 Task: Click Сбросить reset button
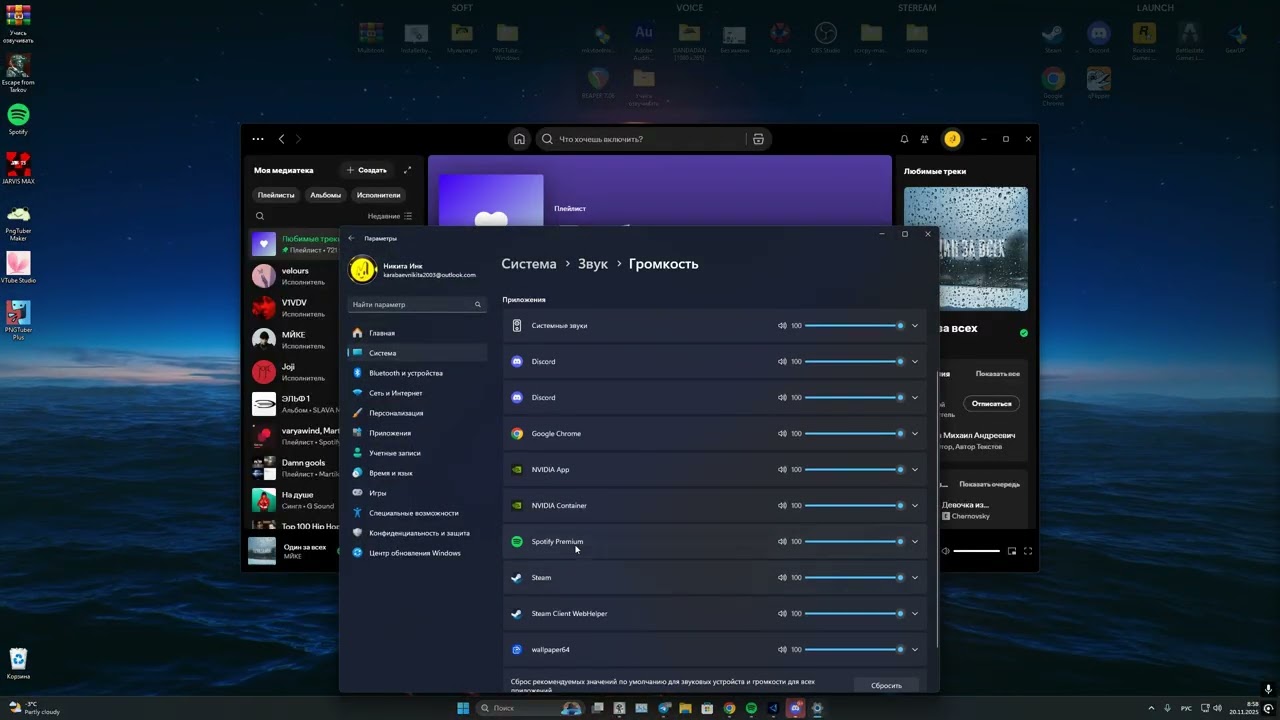click(886, 685)
